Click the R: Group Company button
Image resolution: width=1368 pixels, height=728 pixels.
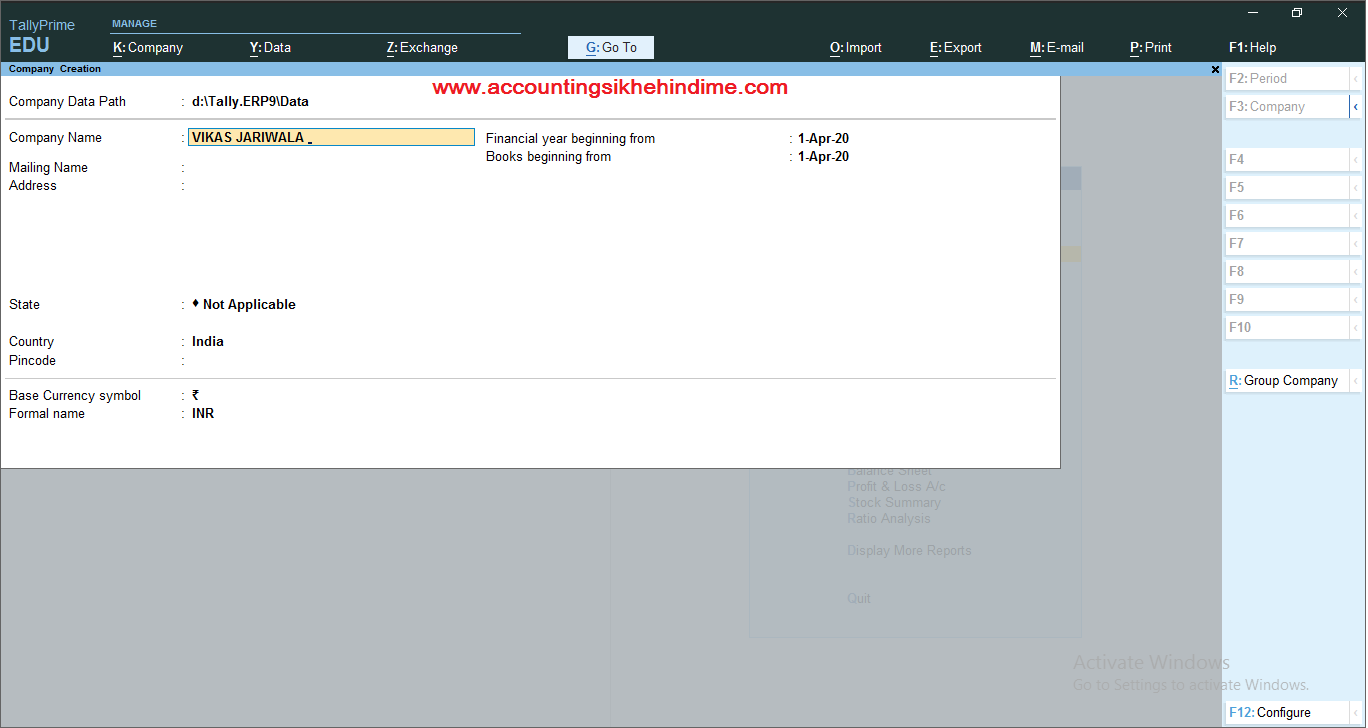(x=1287, y=381)
